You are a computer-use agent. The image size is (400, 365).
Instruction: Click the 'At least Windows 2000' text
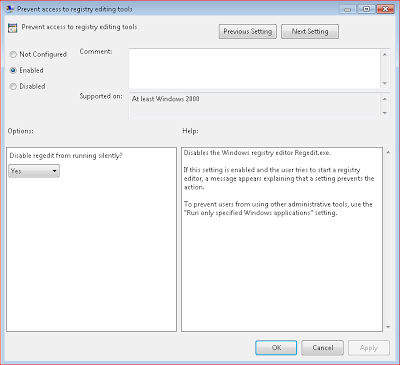click(166, 99)
